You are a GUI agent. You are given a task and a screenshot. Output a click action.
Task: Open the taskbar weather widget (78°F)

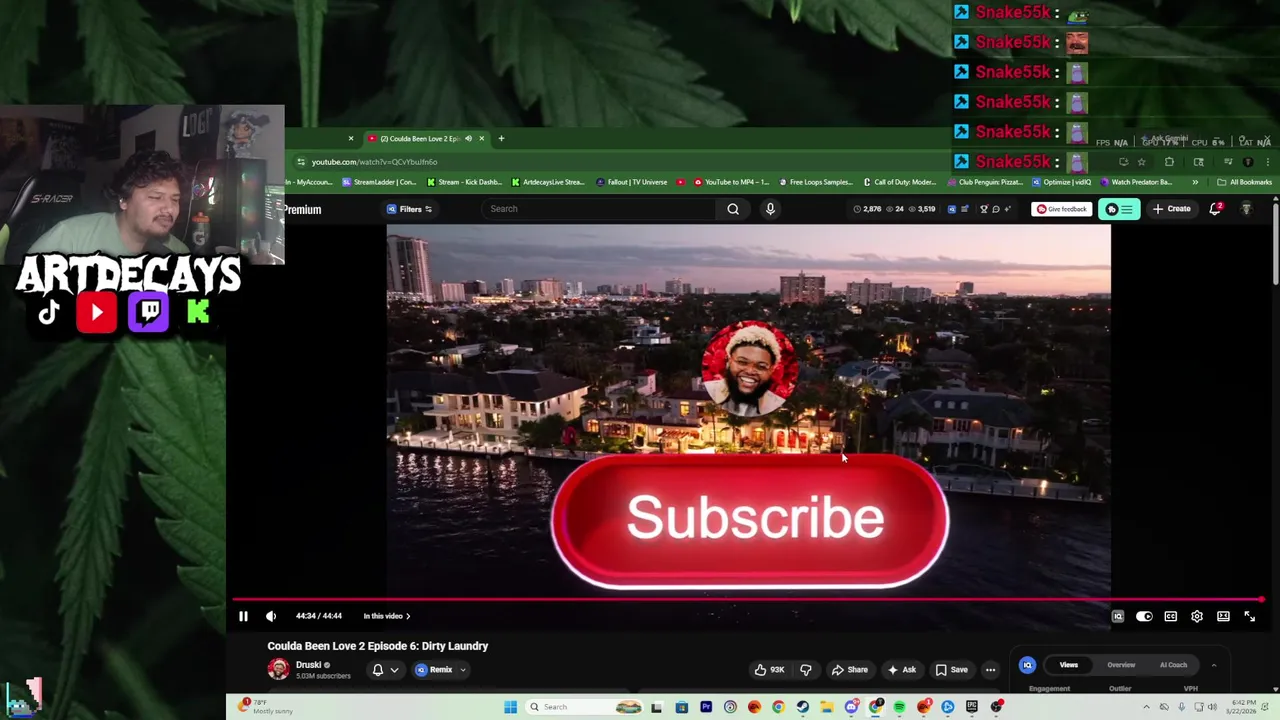click(x=264, y=707)
